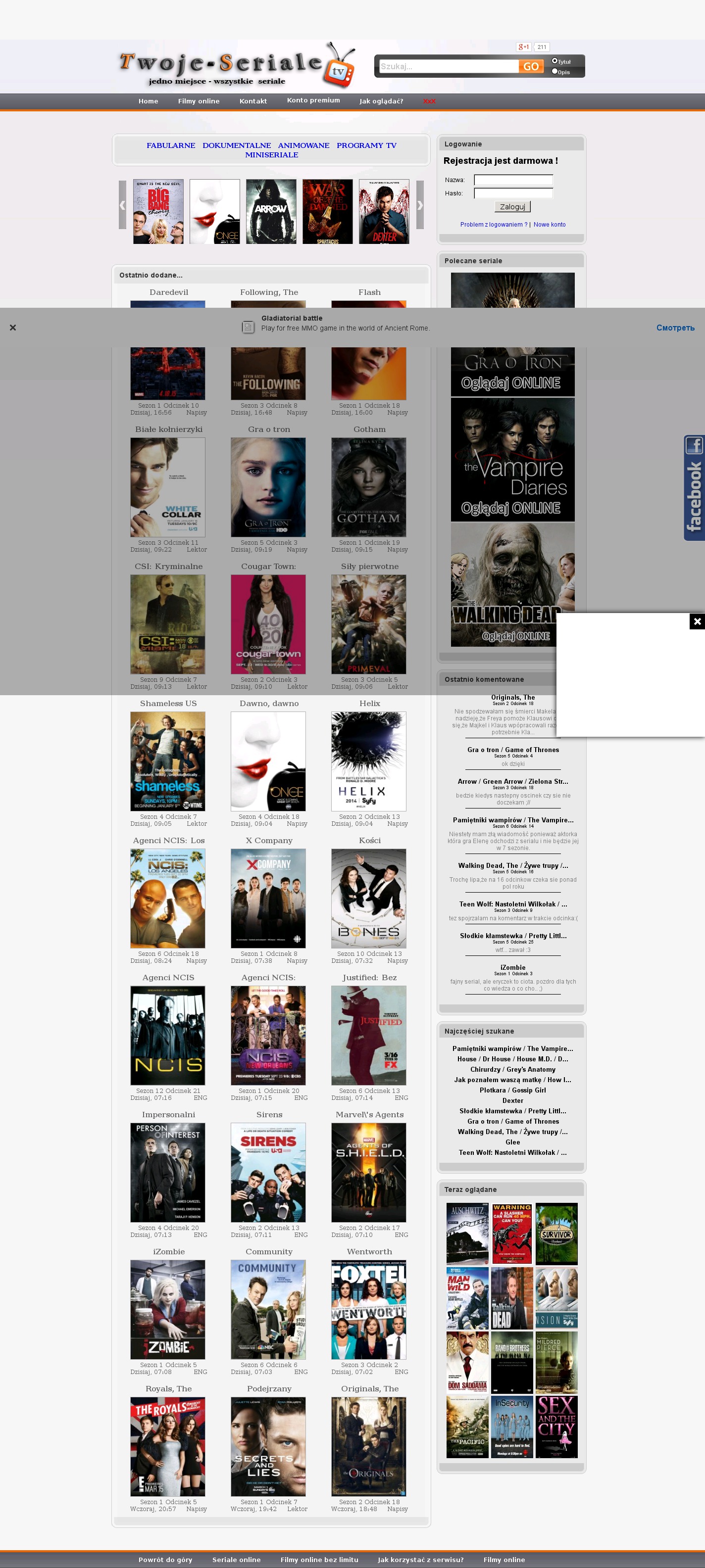Open Sex and the City thumbnail
The height and width of the screenshot is (1568, 705).
click(556, 1426)
